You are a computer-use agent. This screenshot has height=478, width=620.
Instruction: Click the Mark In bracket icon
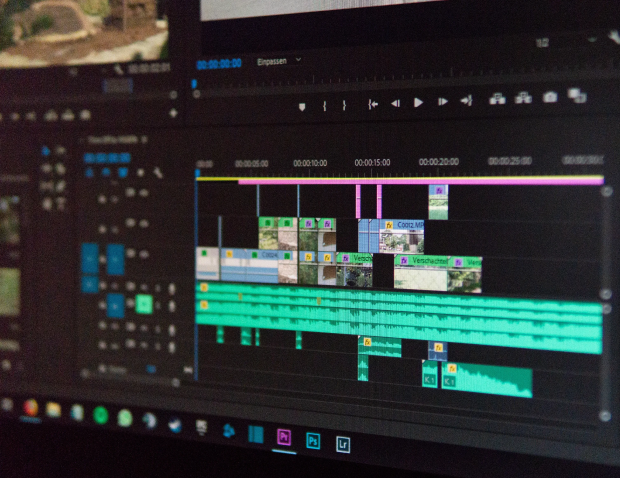[325, 105]
